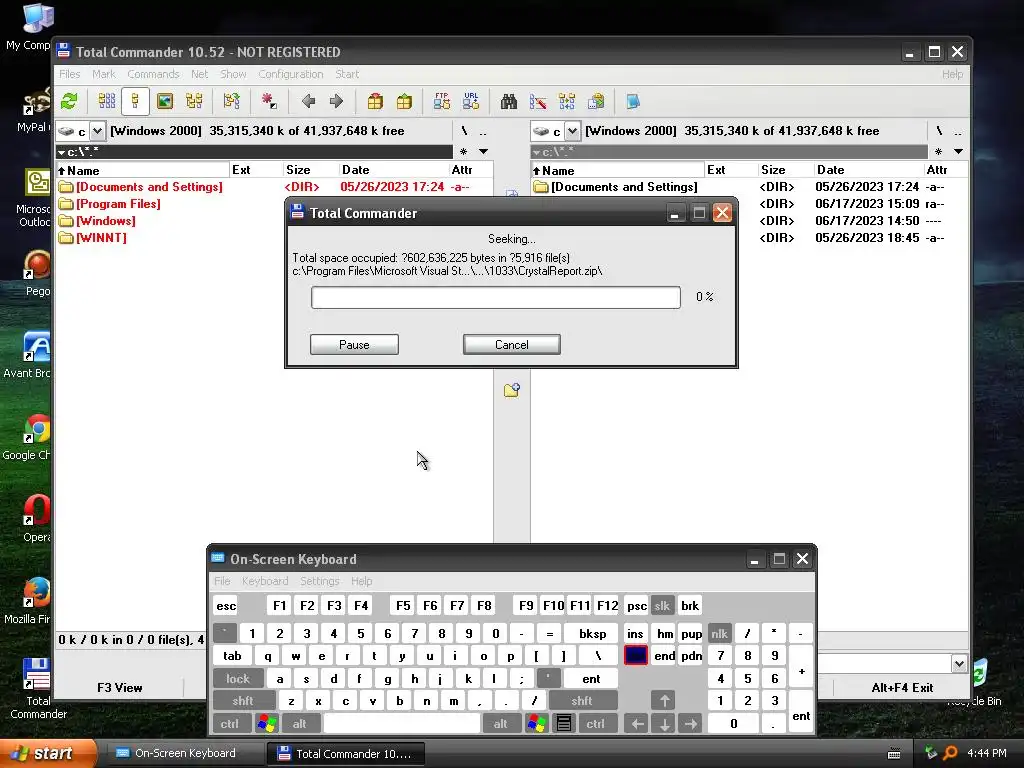
Task: Click the Unpack files box icon
Action: tap(404, 101)
